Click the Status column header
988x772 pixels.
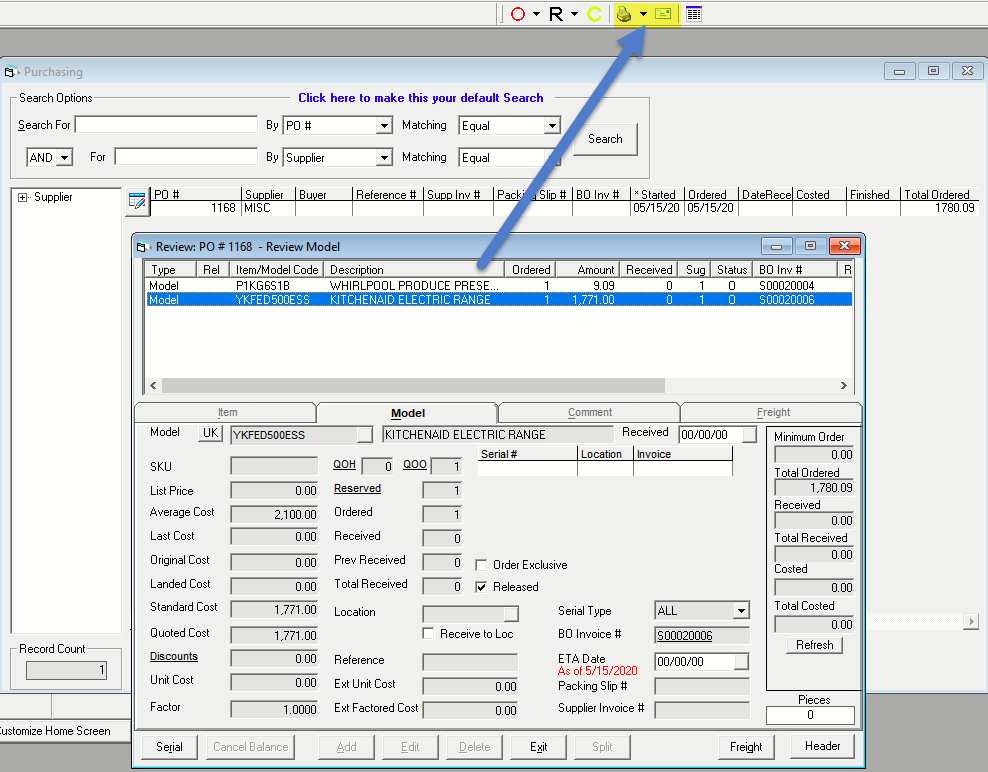pos(732,270)
